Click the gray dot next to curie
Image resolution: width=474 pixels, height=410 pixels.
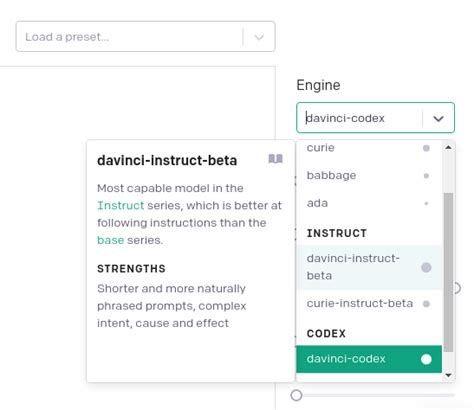(426, 148)
